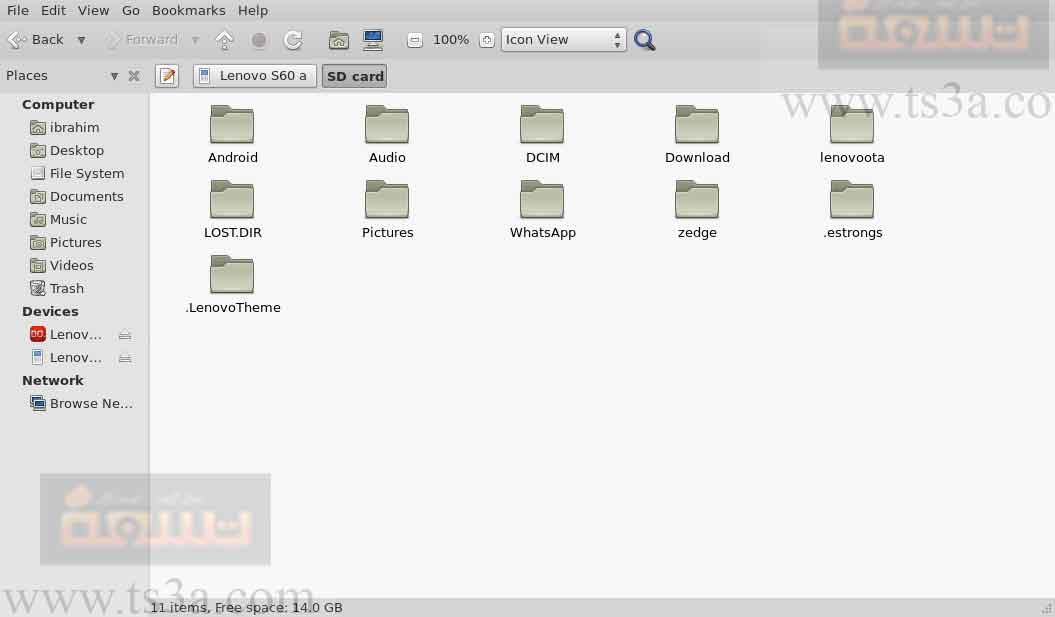The image size is (1055, 617).
Task: Select the Pictures folder icon in file view
Action: tap(387, 200)
